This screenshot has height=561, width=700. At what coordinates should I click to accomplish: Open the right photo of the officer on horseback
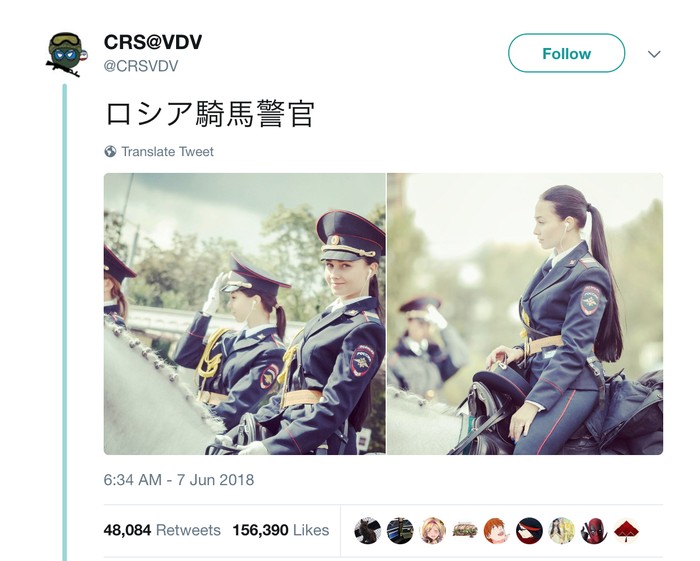click(525, 314)
